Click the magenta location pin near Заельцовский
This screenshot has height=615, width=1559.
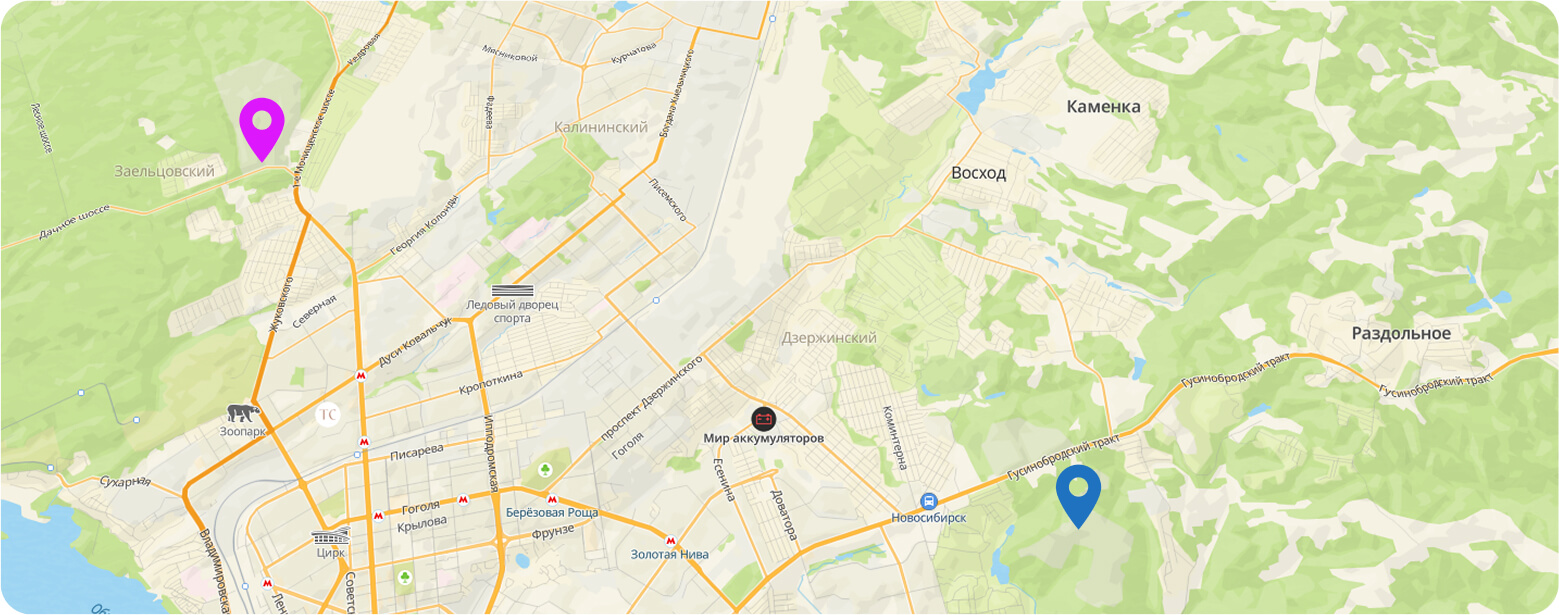tap(262, 129)
